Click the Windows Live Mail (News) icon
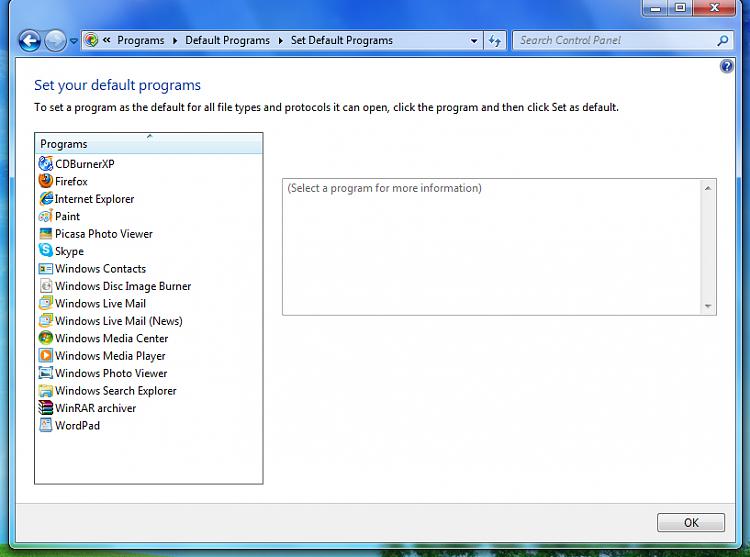Image resolution: width=750 pixels, height=557 pixels. pos(45,320)
